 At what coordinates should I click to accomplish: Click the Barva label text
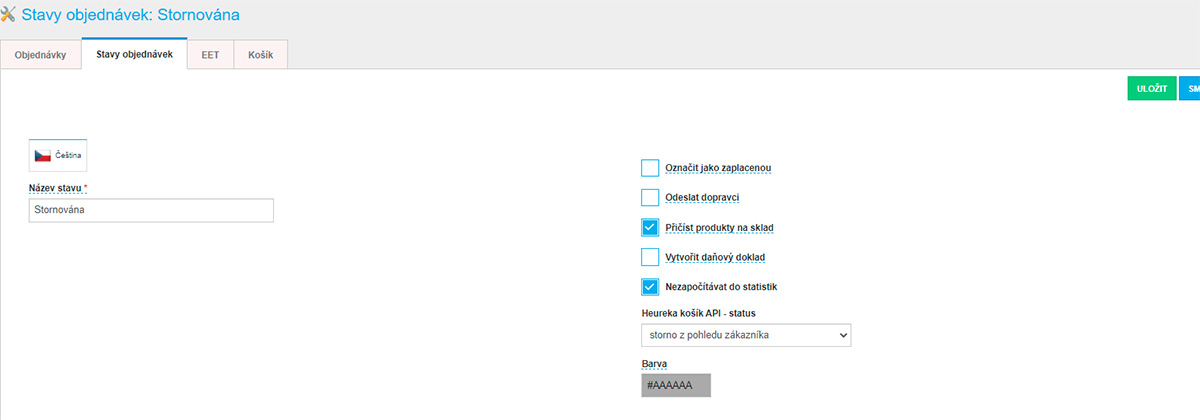653,364
